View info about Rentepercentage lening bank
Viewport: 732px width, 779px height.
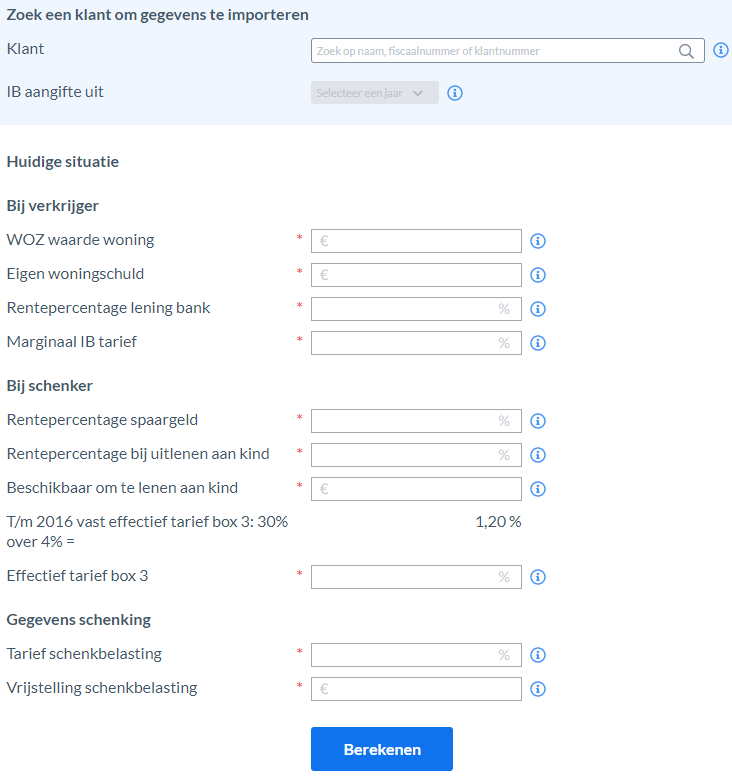538,309
